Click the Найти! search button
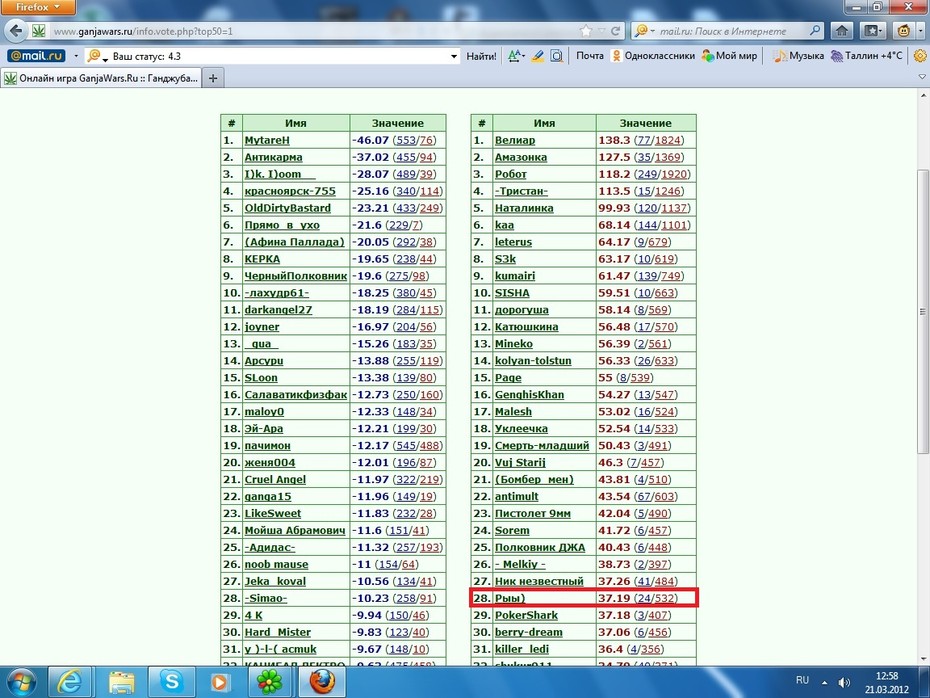This screenshot has height=698, width=930. tap(481, 56)
